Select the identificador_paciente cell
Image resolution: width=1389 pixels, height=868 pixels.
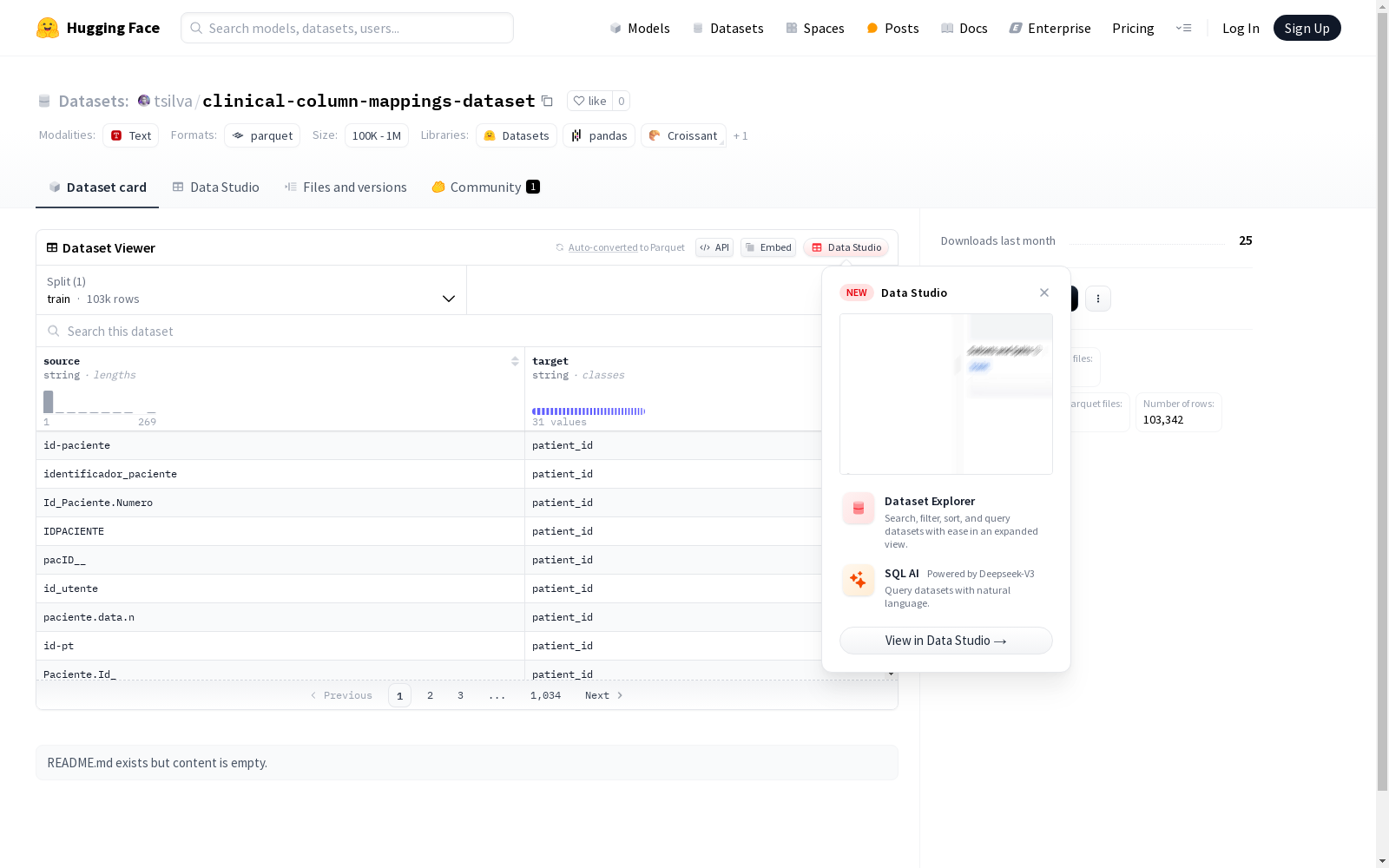(280, 474)
